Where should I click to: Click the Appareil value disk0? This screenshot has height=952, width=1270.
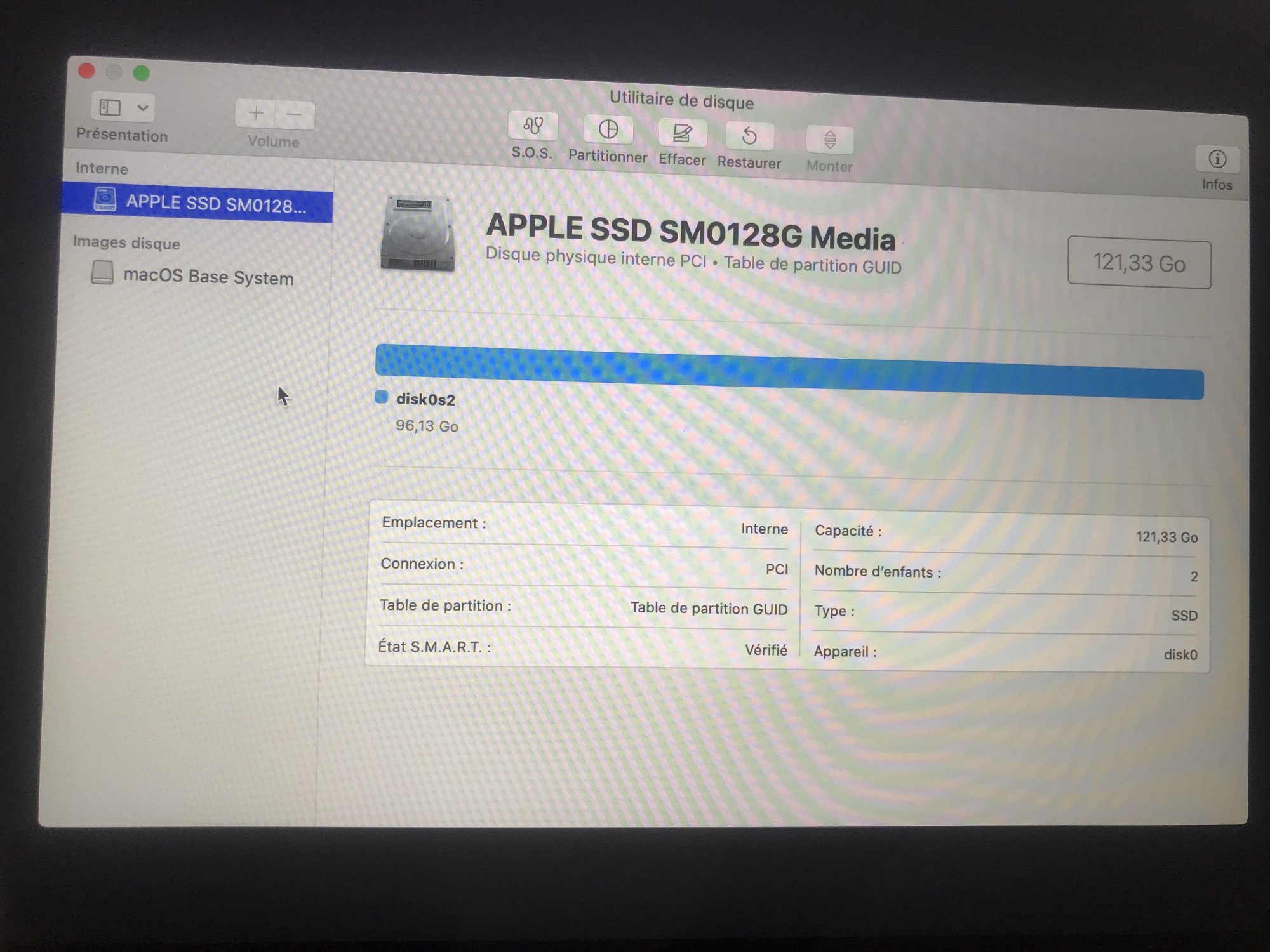(1180, 654)
